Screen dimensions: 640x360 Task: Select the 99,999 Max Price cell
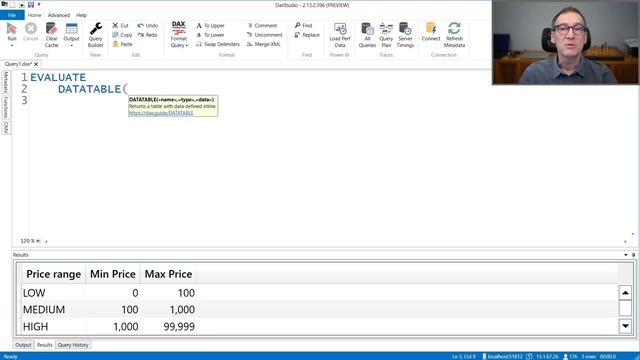coord(168,327)
